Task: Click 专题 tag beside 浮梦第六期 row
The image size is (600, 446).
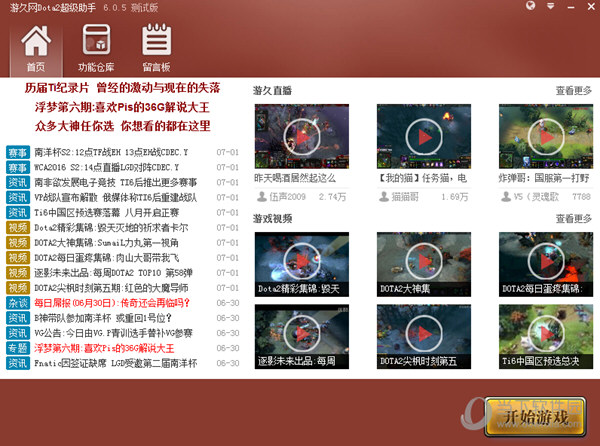Action: [18, 348]
